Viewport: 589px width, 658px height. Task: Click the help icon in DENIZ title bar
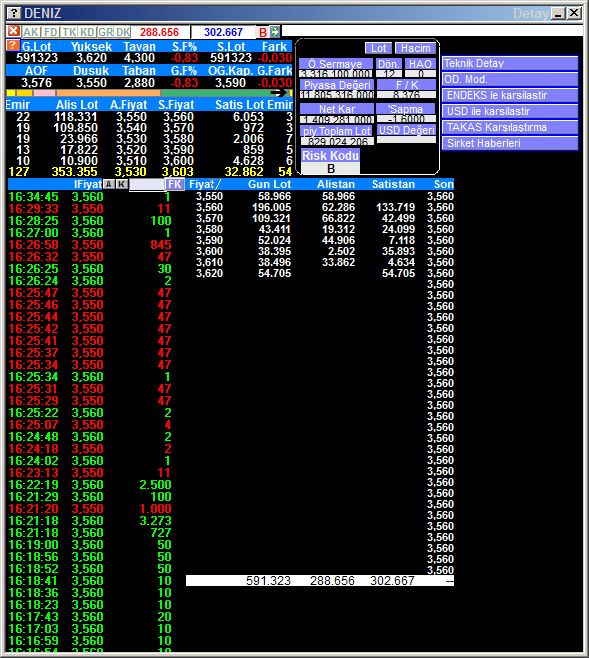pyautogui.click(x=14, y=13)
